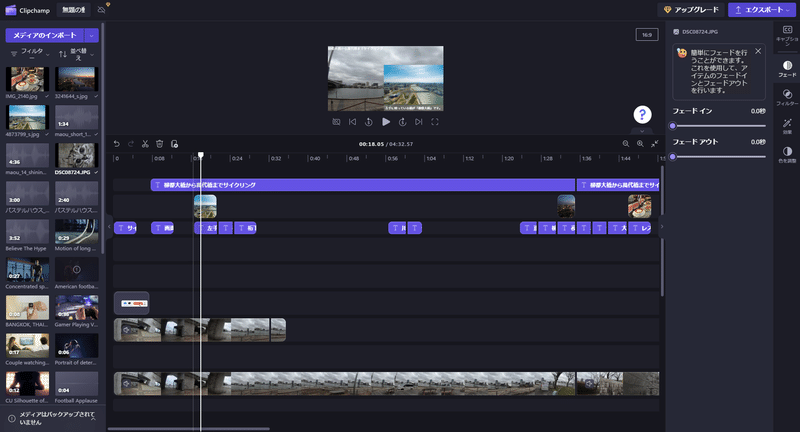Select the maou_short audio thumbnail
The width and height of the screenshot is (800, 432).
[77, 117]
